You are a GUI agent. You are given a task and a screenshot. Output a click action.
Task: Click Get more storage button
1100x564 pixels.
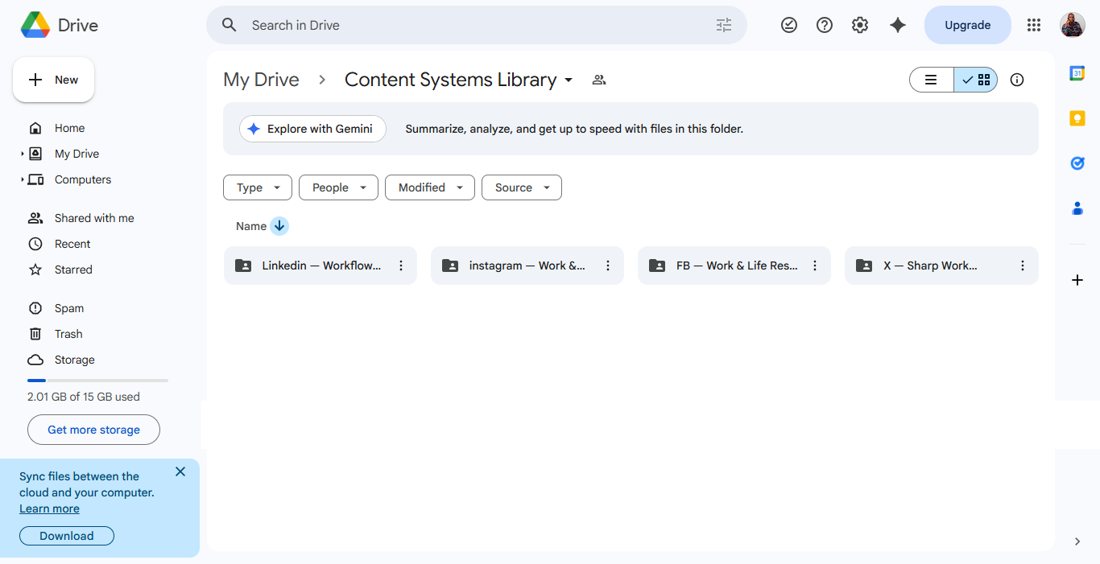pyautogui.click(x=93, y=430)
